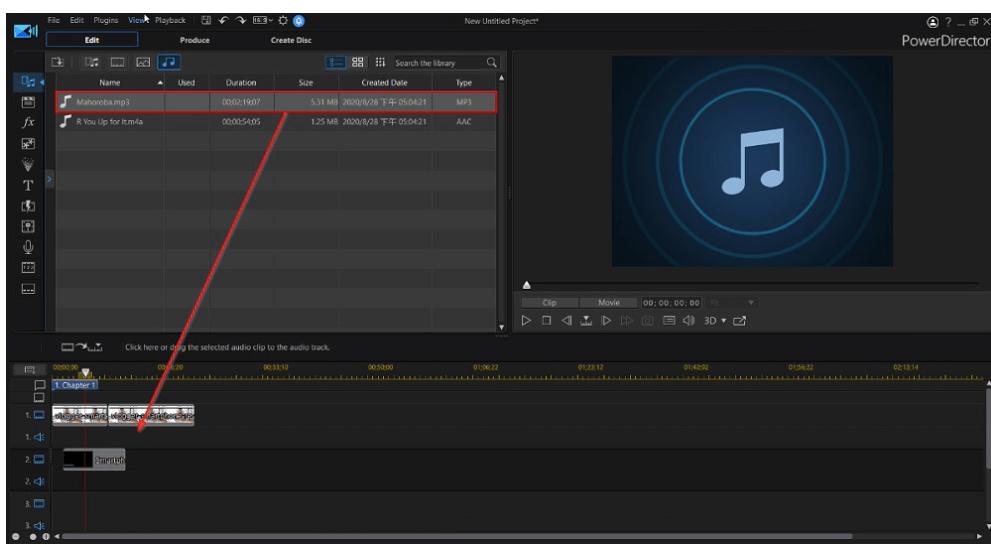The image size is (991, 544).
Task: Redo the last undone action
Action: click(241, 20)
